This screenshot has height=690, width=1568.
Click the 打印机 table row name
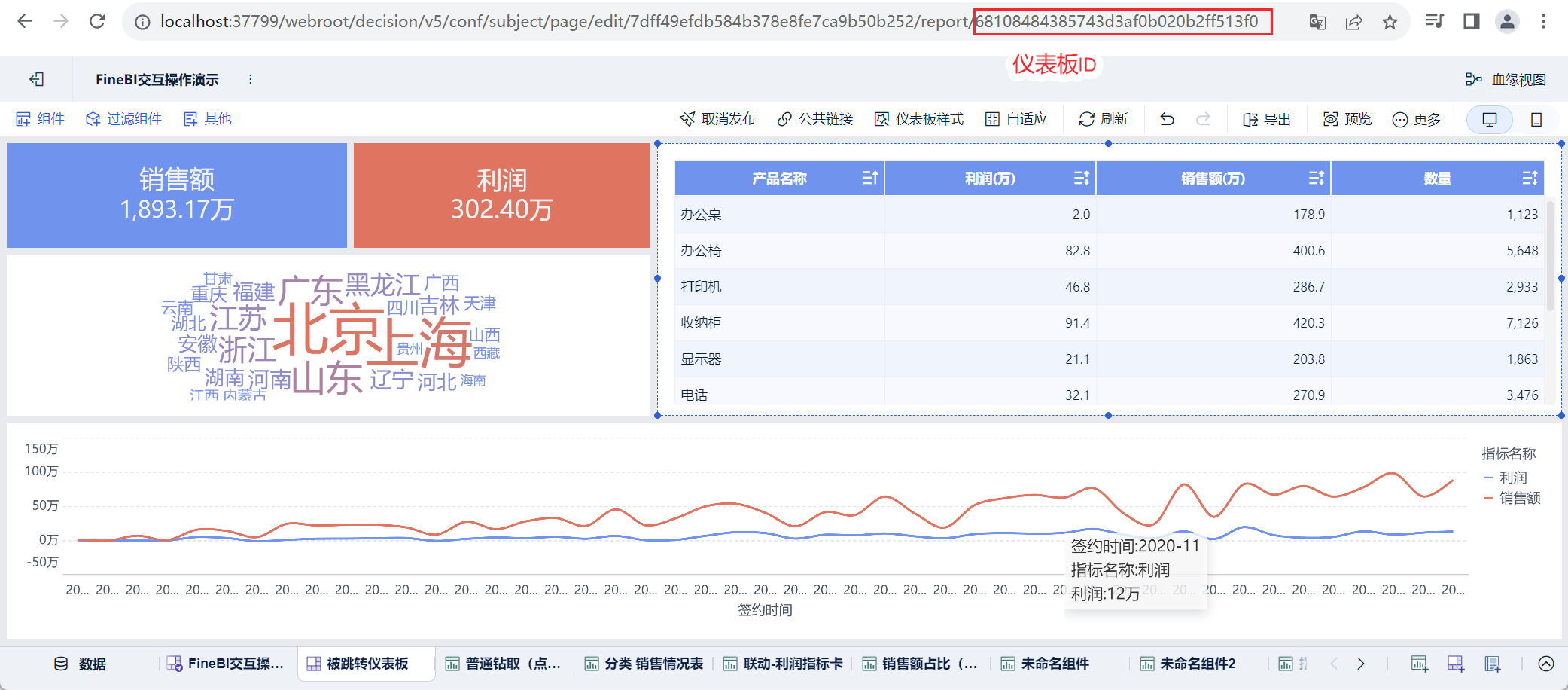click(701, 287)
